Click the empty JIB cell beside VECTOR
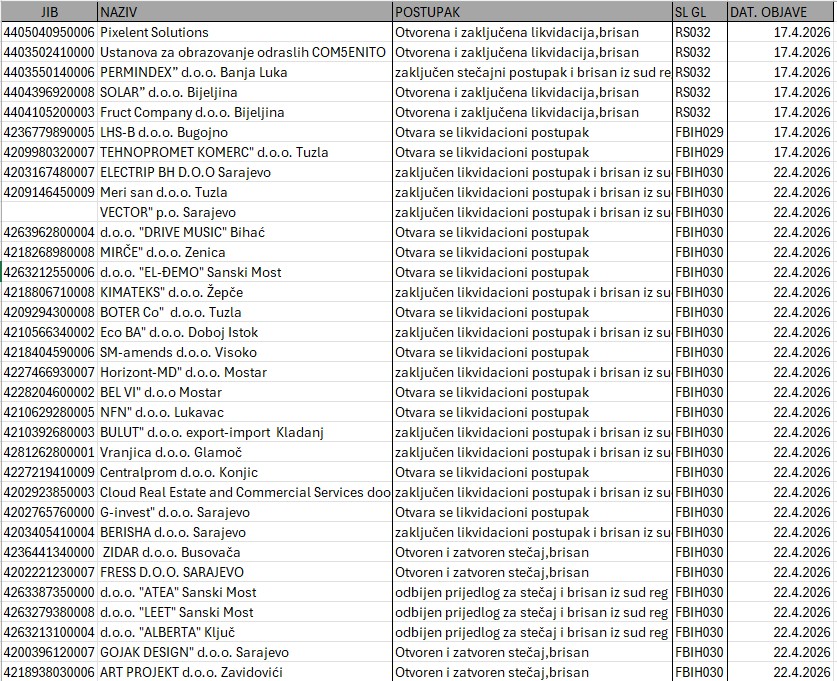The height and width of the screenshot is (681, 837). (x=49, y=212)
